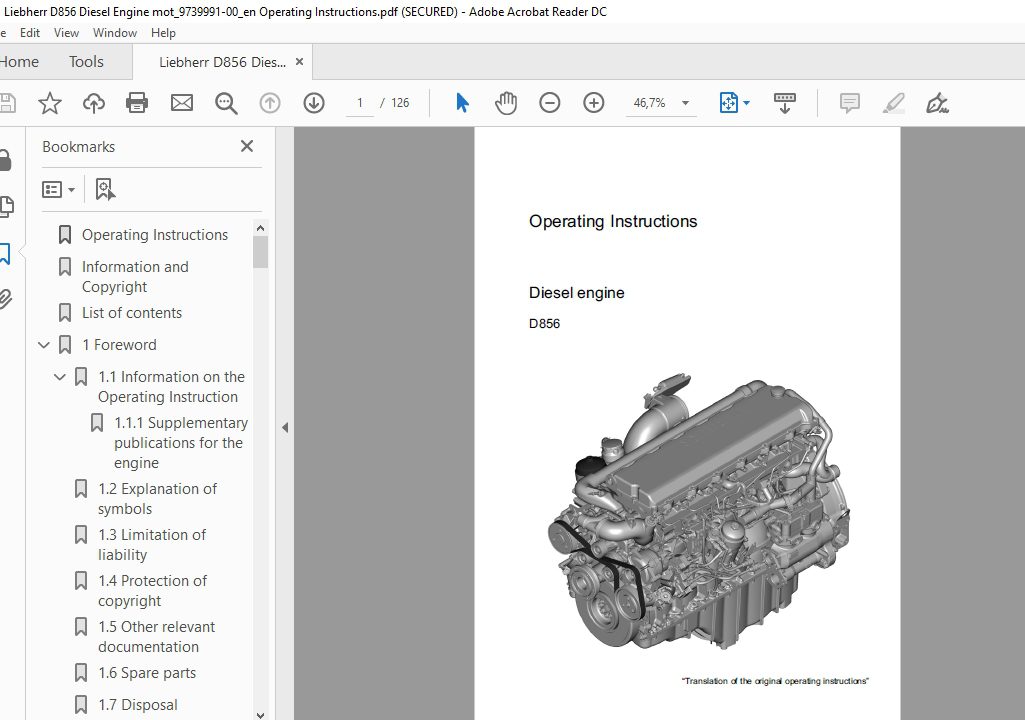1025x720 pixels.
Task: Add bookmark to favorites star icon
Action: click(x=49, y=103)
